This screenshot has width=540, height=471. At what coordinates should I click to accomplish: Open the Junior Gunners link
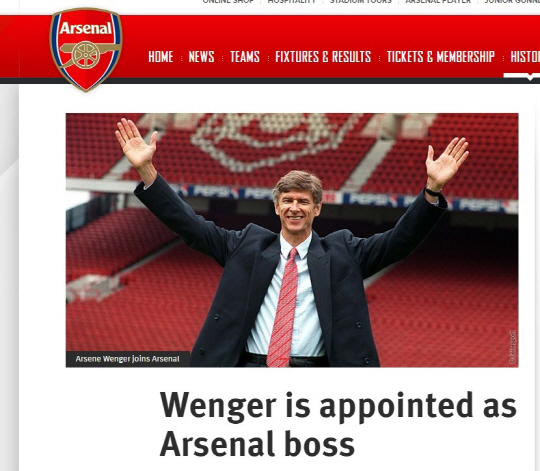point(512,2)
